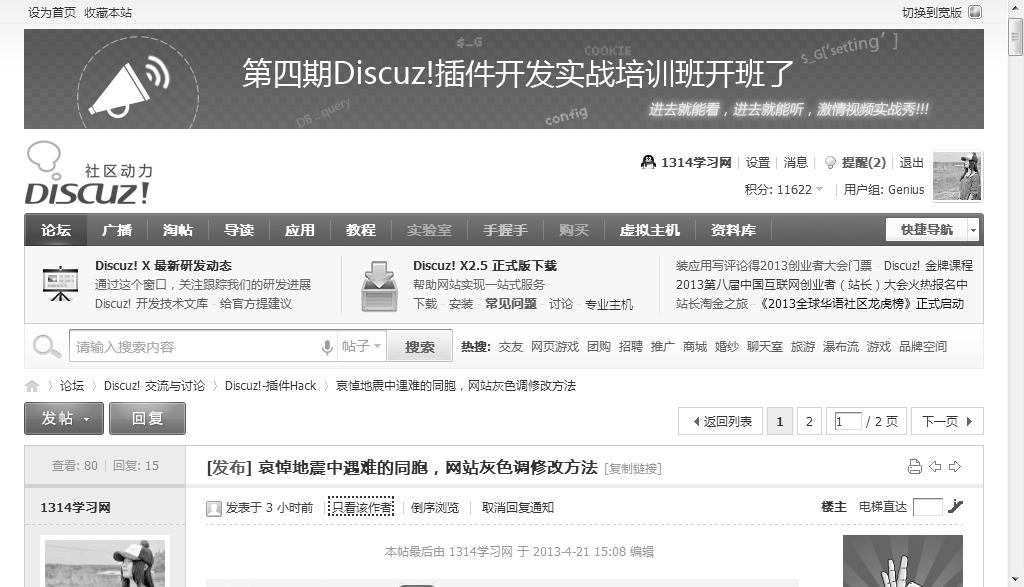
Task: Go to page 2
Action: click(x=809, y=422)
